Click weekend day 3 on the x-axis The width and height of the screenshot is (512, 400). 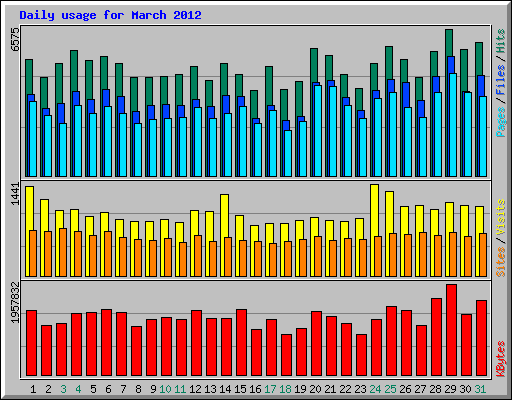[63, 389]
